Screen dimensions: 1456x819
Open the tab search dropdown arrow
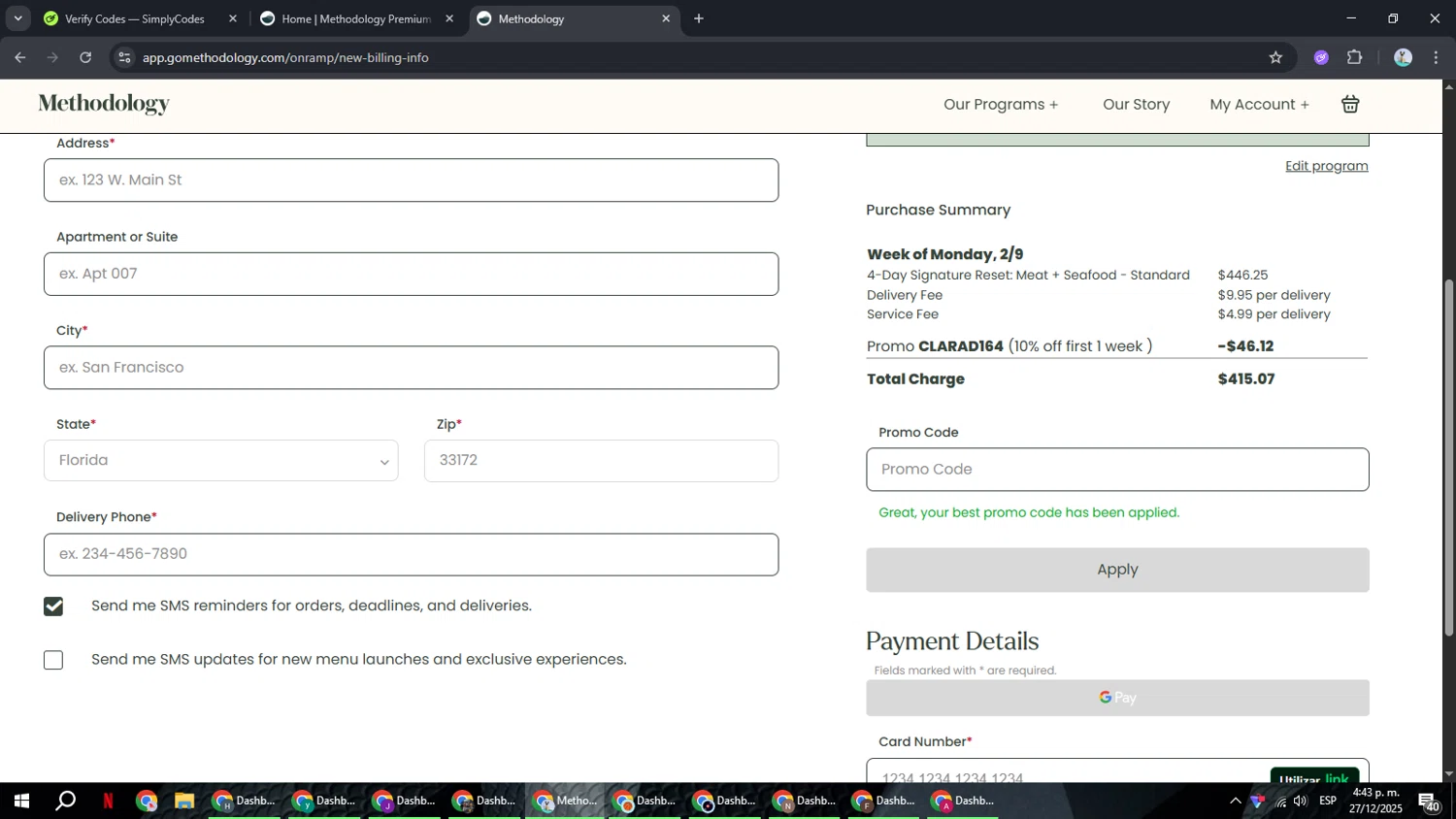[17, 18]
